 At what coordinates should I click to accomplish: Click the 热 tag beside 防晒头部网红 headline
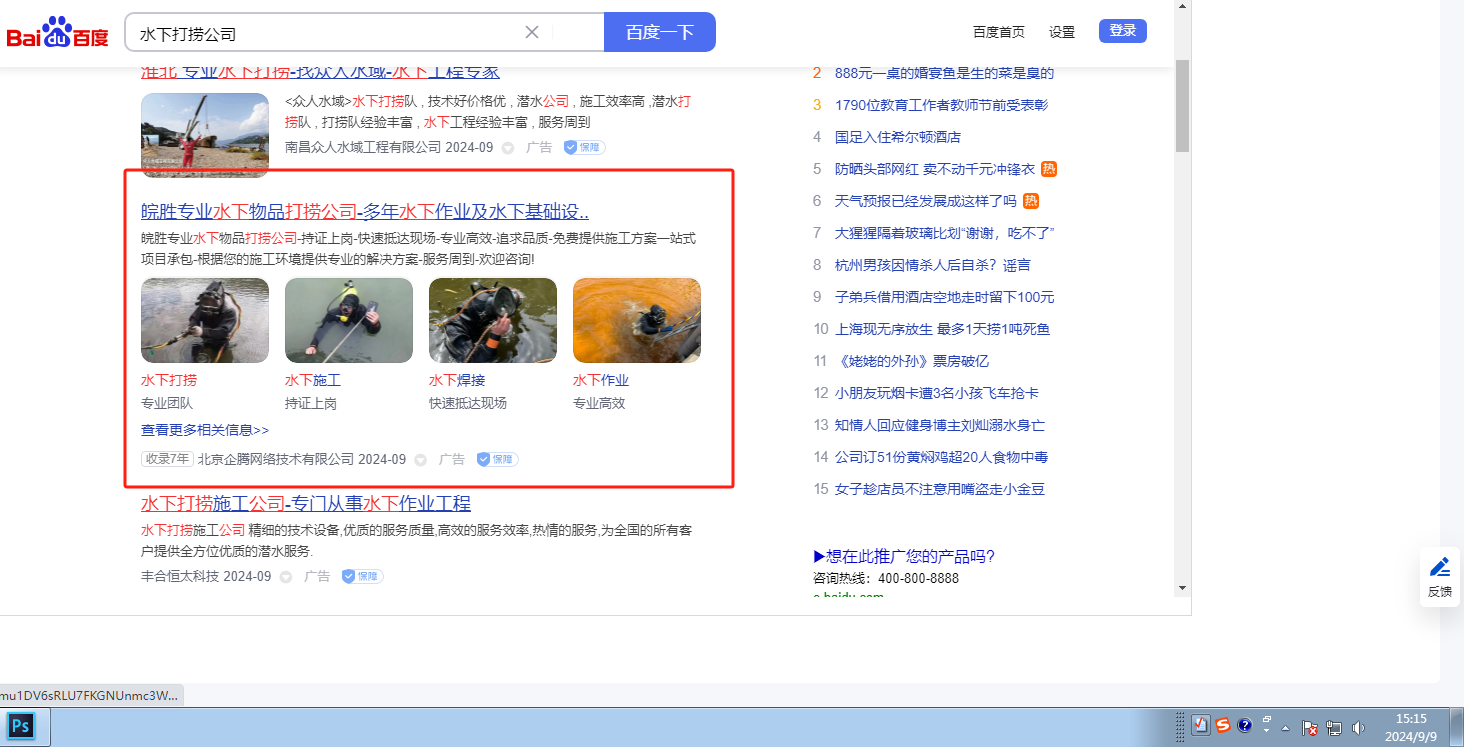tap(1049, 169)
